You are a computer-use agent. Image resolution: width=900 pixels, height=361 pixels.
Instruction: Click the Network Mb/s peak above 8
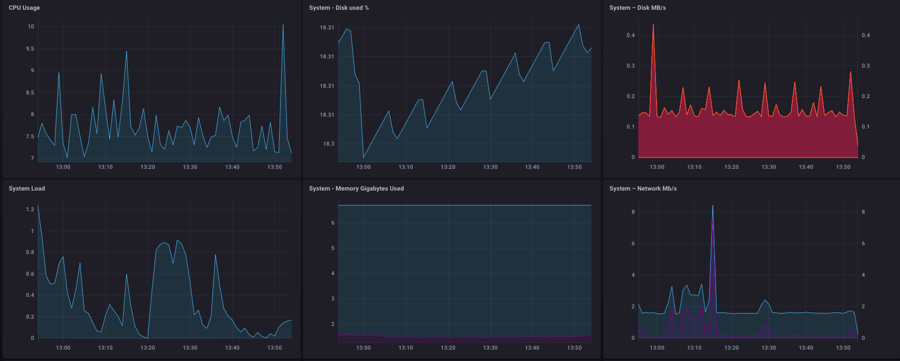click(713, 207)
